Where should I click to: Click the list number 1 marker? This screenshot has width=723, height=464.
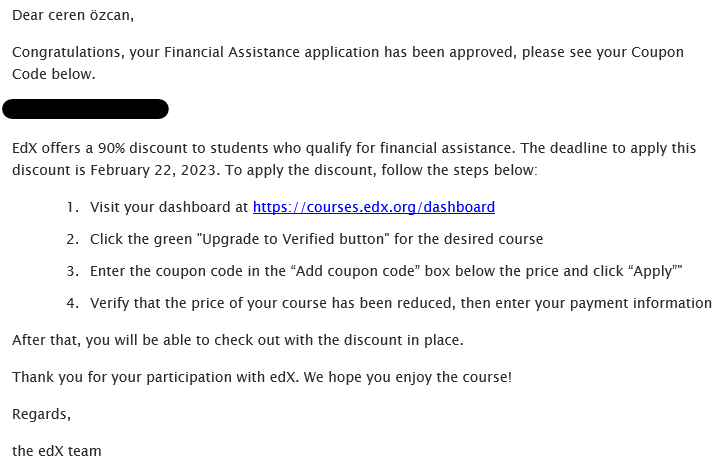pos(72,207)
